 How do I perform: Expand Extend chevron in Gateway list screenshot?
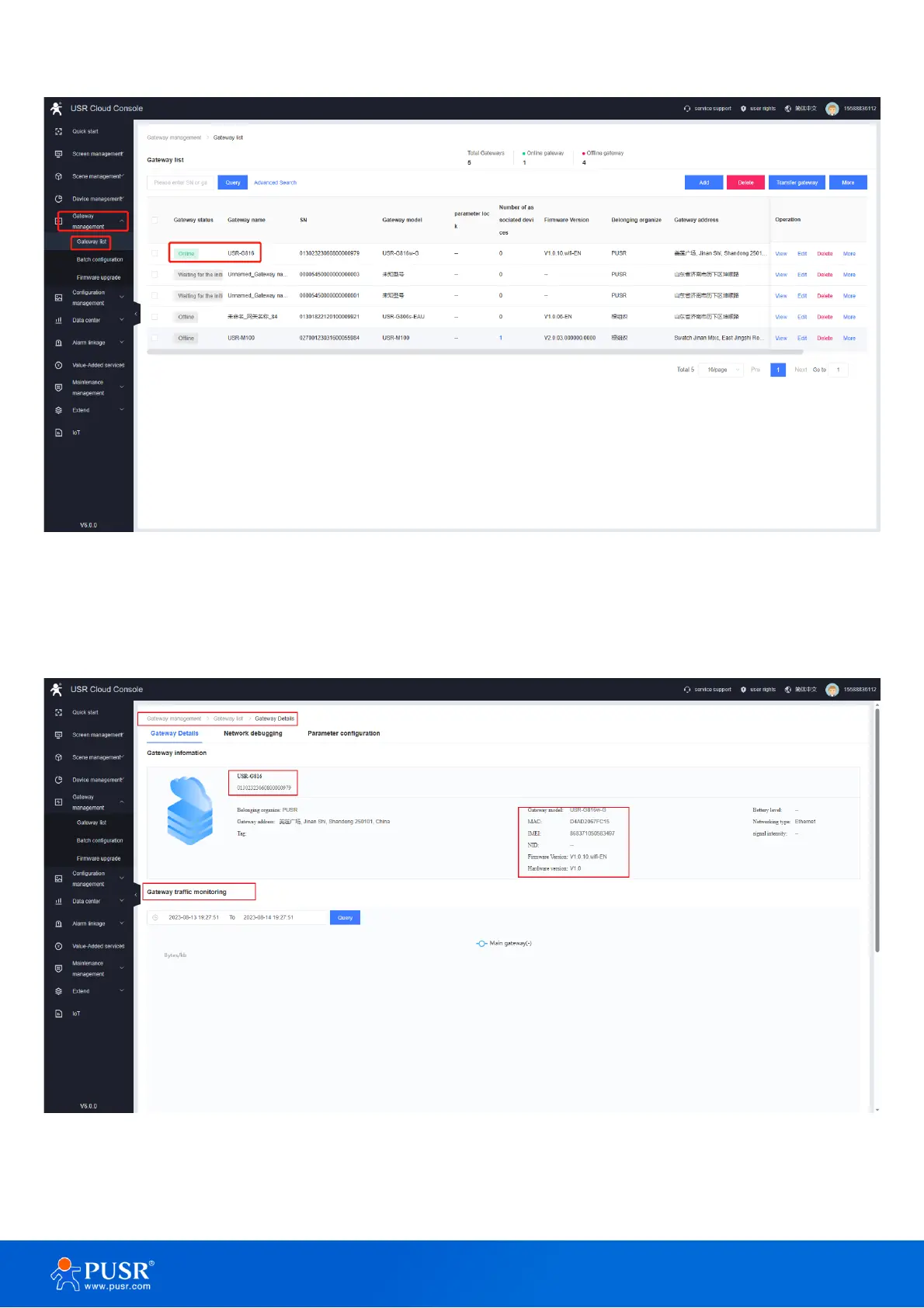coord(121,410)
